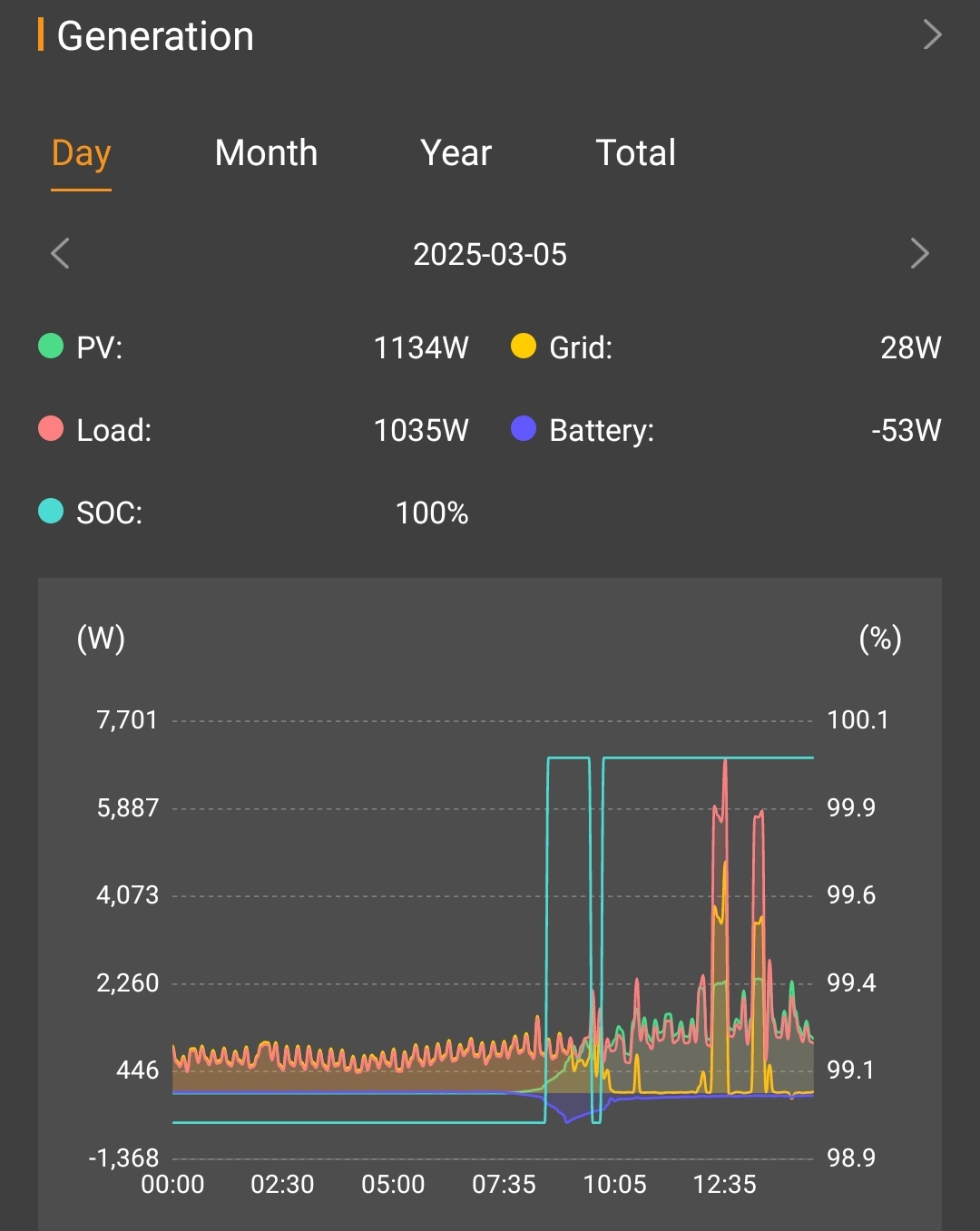The image size is (980, 1231).
Task: Click the 98.9 percent axis label
Action: [x=851, y=1158]
